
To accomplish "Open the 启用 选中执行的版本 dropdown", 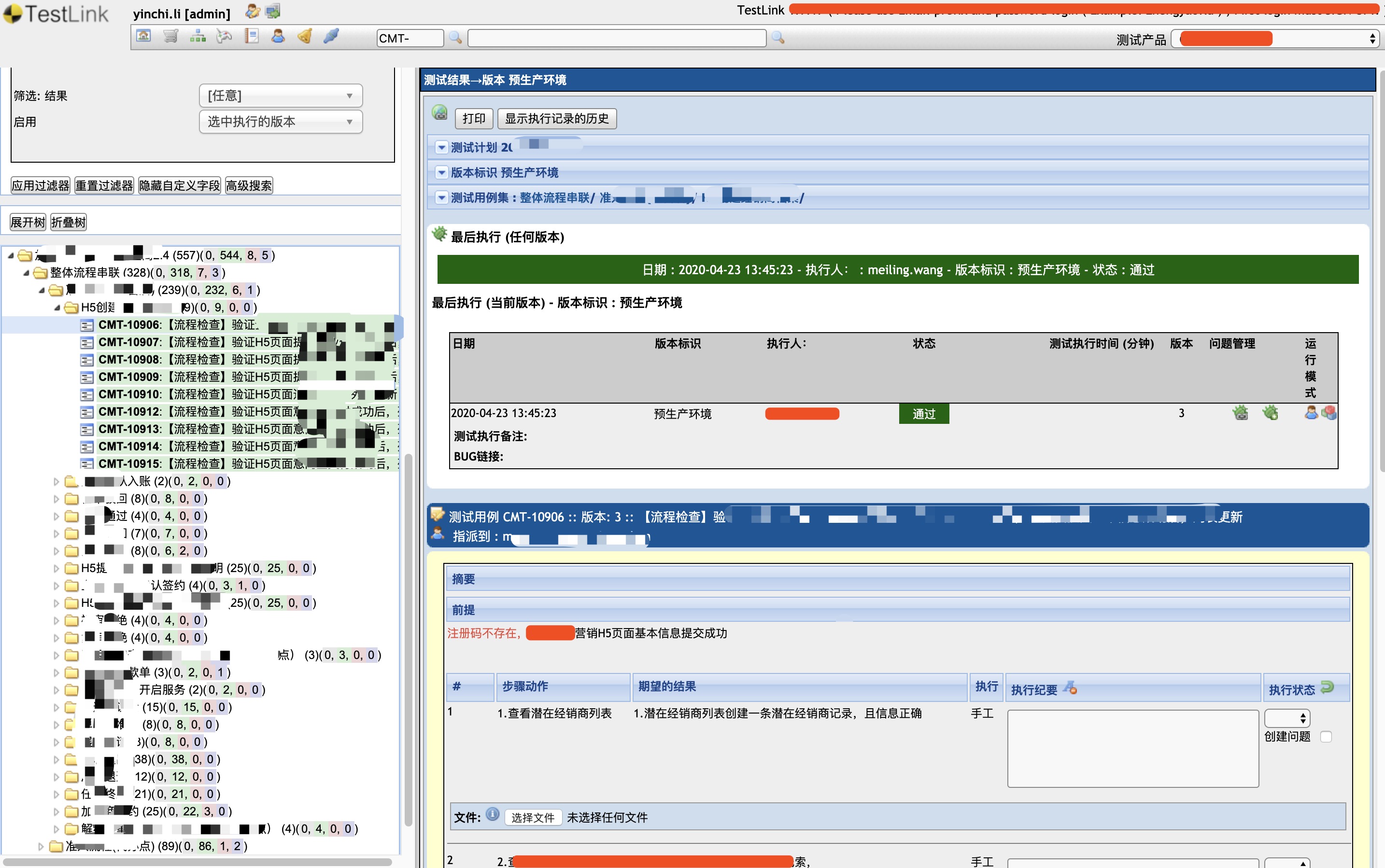I will click(281, 122).
